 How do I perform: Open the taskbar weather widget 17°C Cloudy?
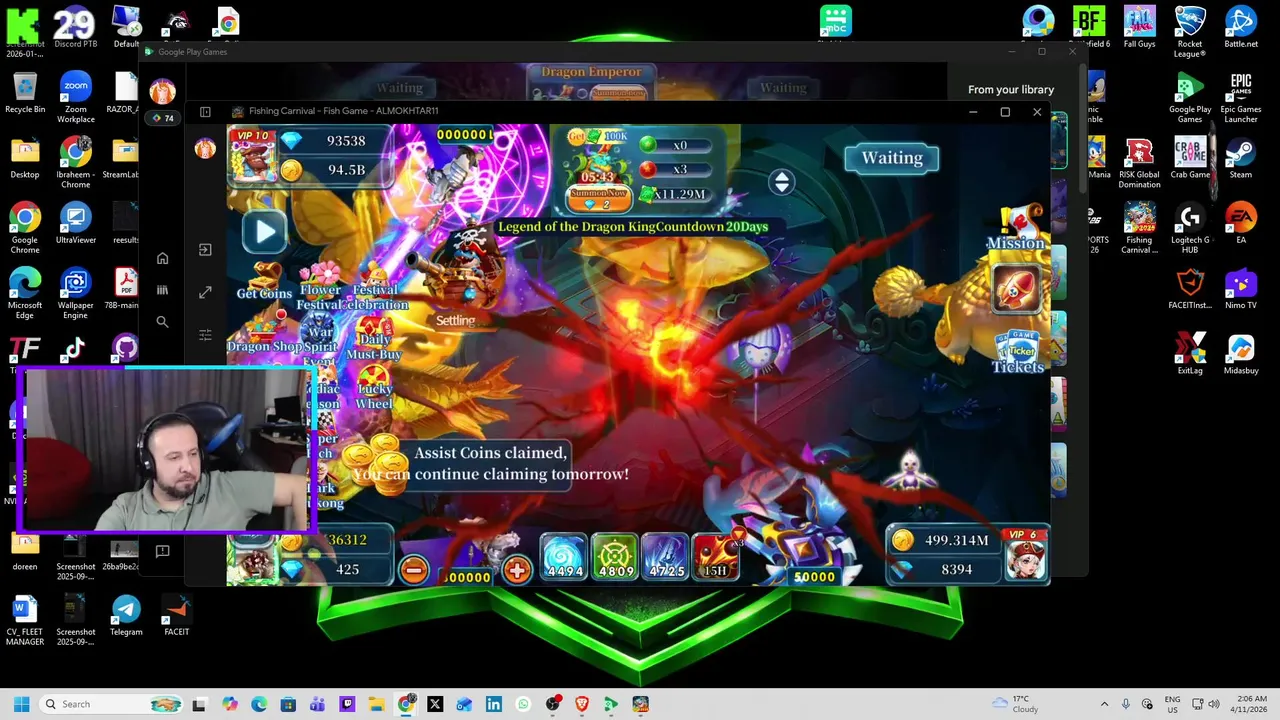pos(1015,704)
